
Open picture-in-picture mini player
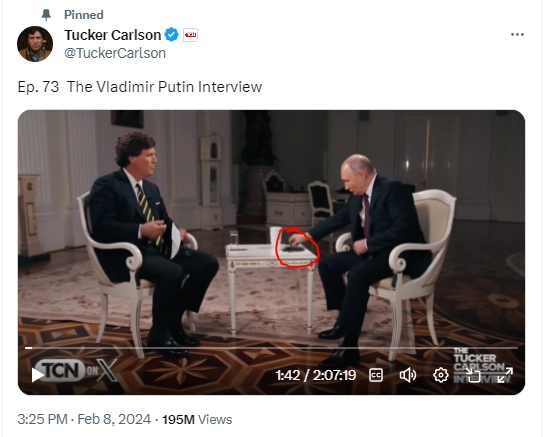[473, 375]
